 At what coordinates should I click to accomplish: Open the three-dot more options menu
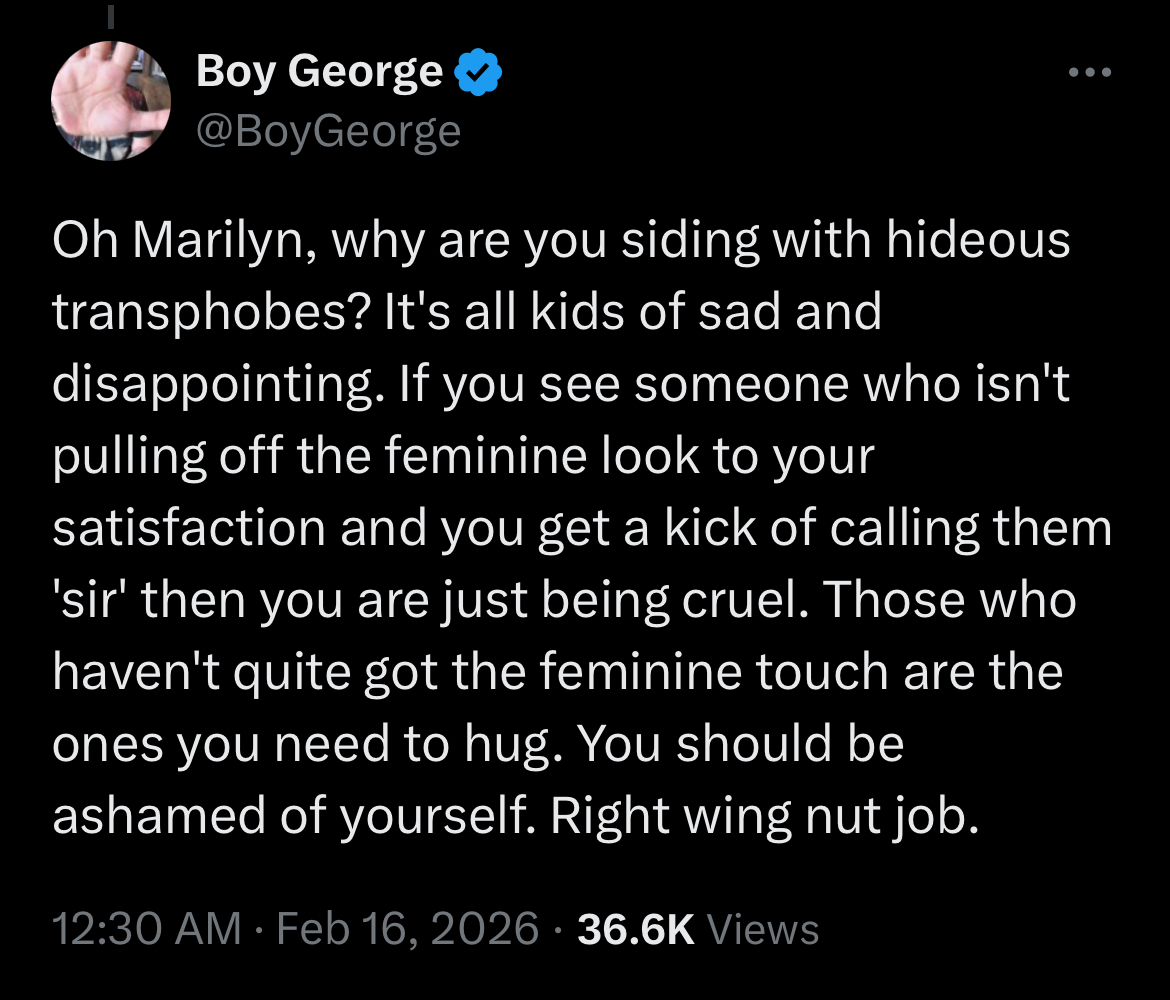click(1089, 72)
